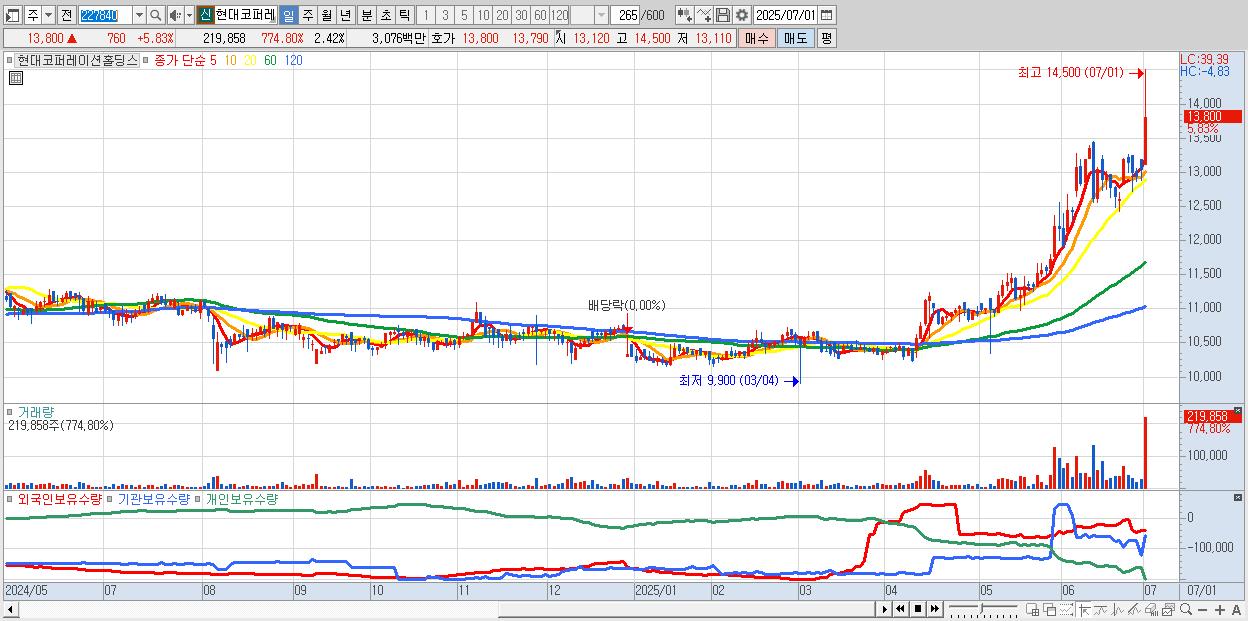Click the play replay button
This screenshot has width=1248, height=621.
click(x=885, y=609)
